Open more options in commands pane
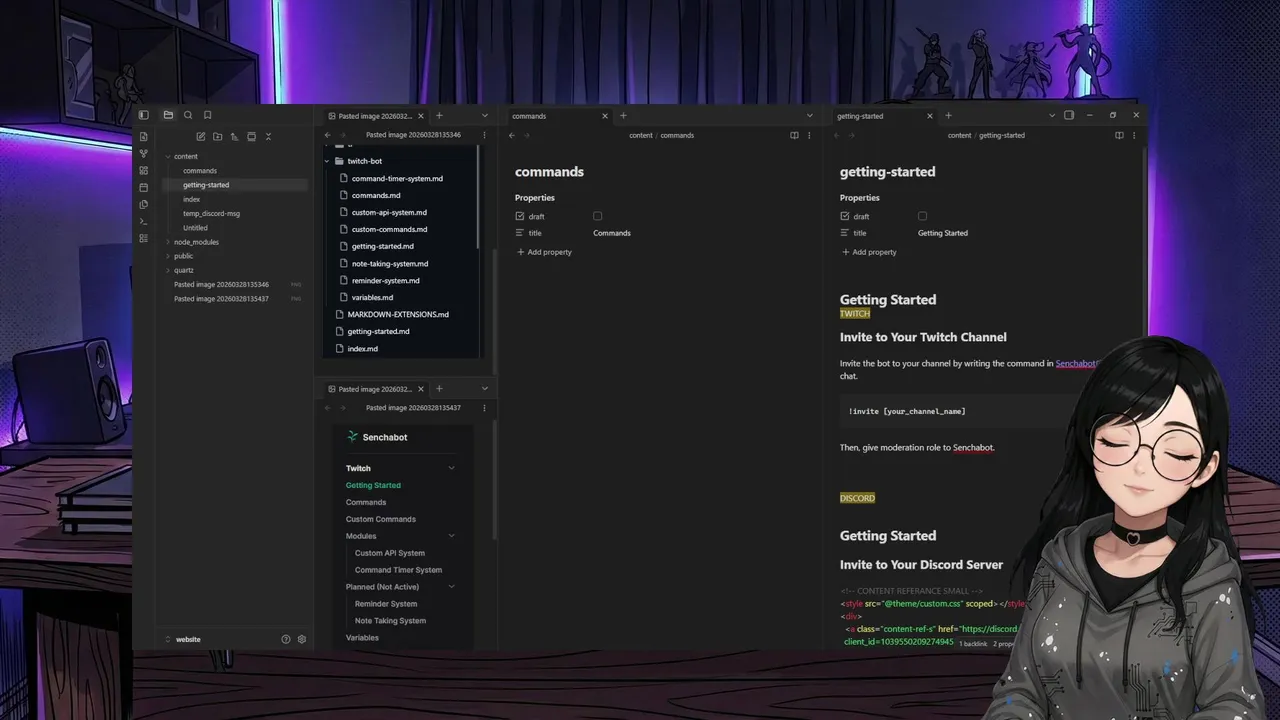The image size is (1280, 720). point(809,135)
